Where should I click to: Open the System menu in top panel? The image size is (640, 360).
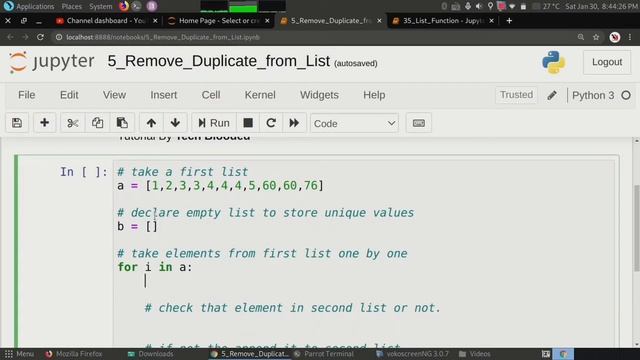click(x=100, y=6)
